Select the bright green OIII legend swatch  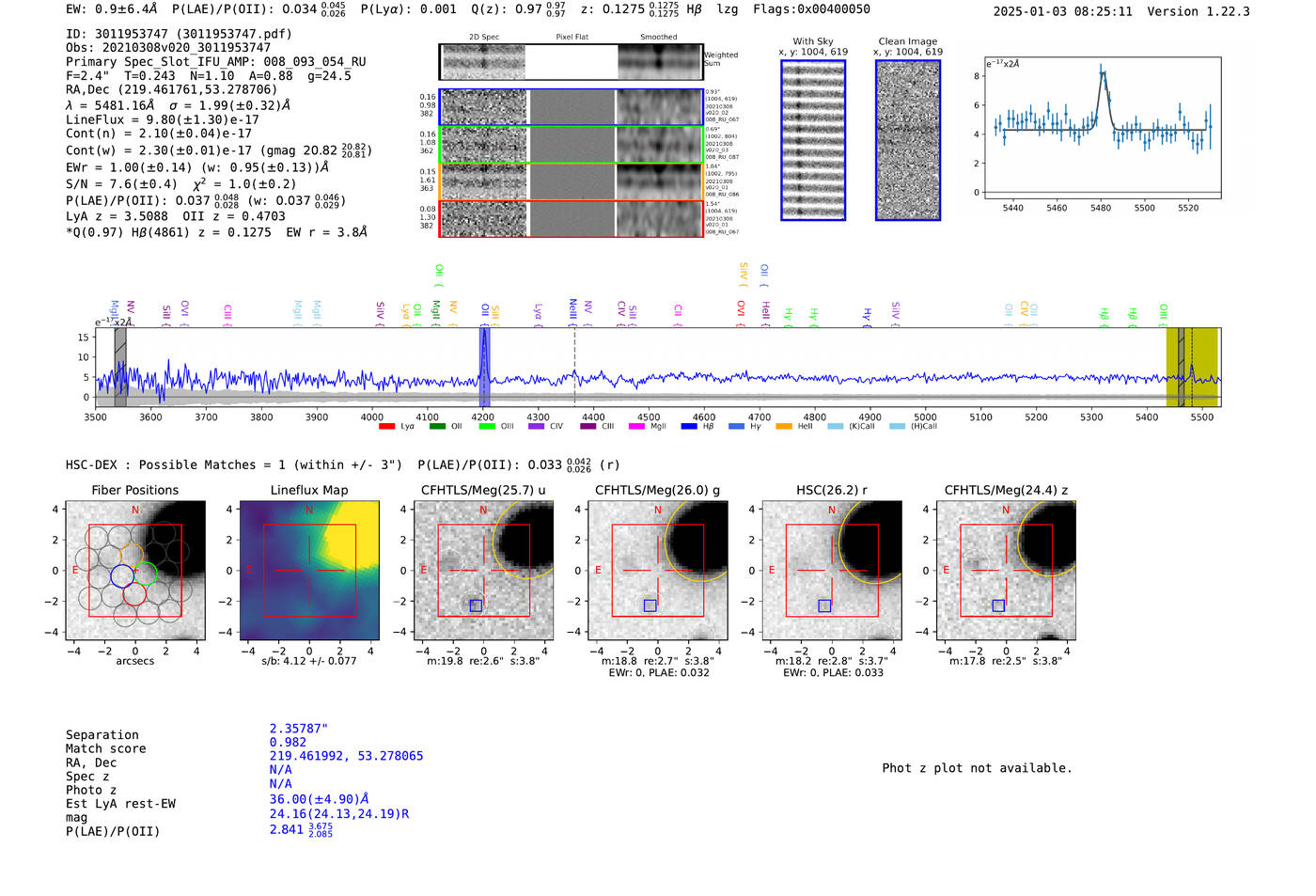pos(487,427)
